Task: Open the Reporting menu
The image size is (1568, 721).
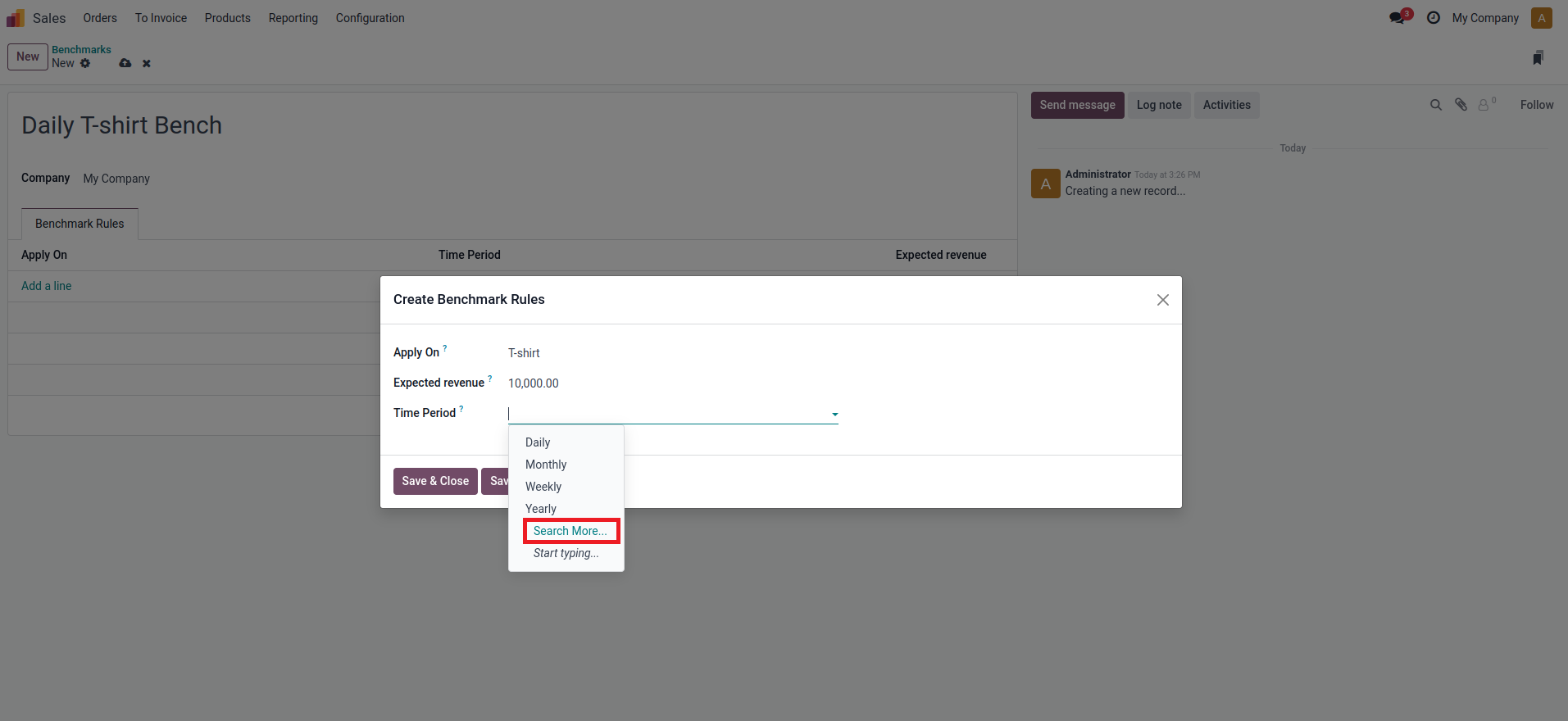Action: tap(293, 18)
